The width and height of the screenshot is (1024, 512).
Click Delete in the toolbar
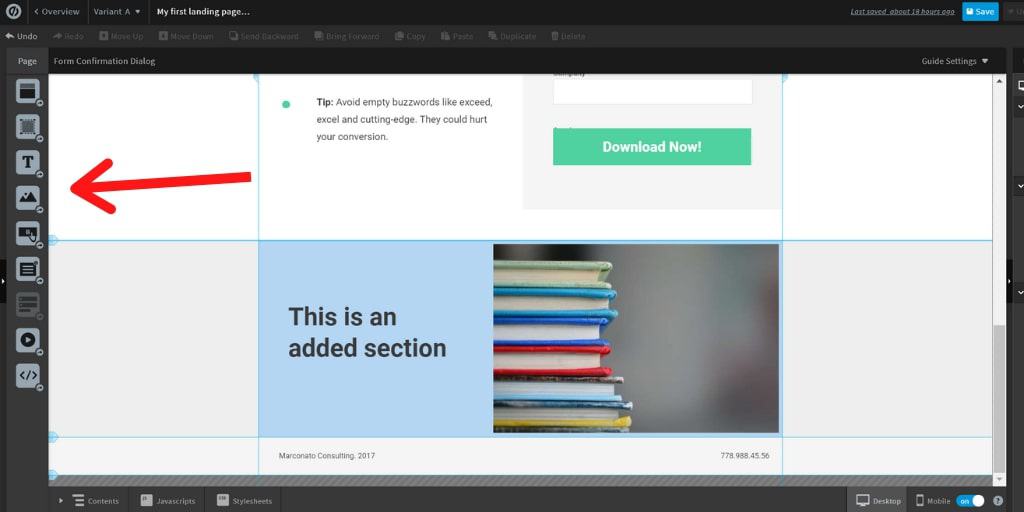pos(568,37)
